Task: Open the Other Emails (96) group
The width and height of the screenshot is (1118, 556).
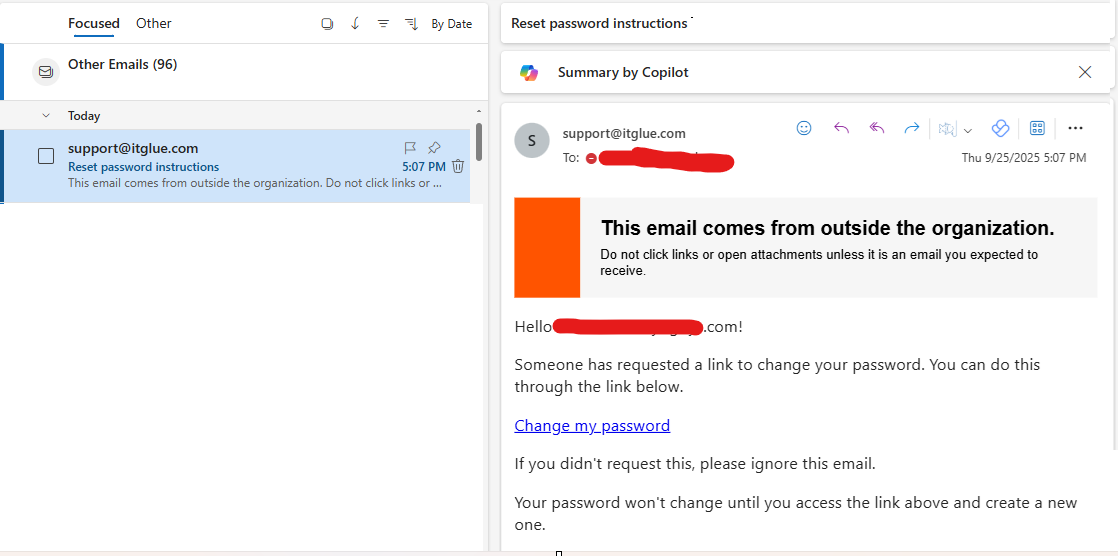Action: click(x=122, y=65)
